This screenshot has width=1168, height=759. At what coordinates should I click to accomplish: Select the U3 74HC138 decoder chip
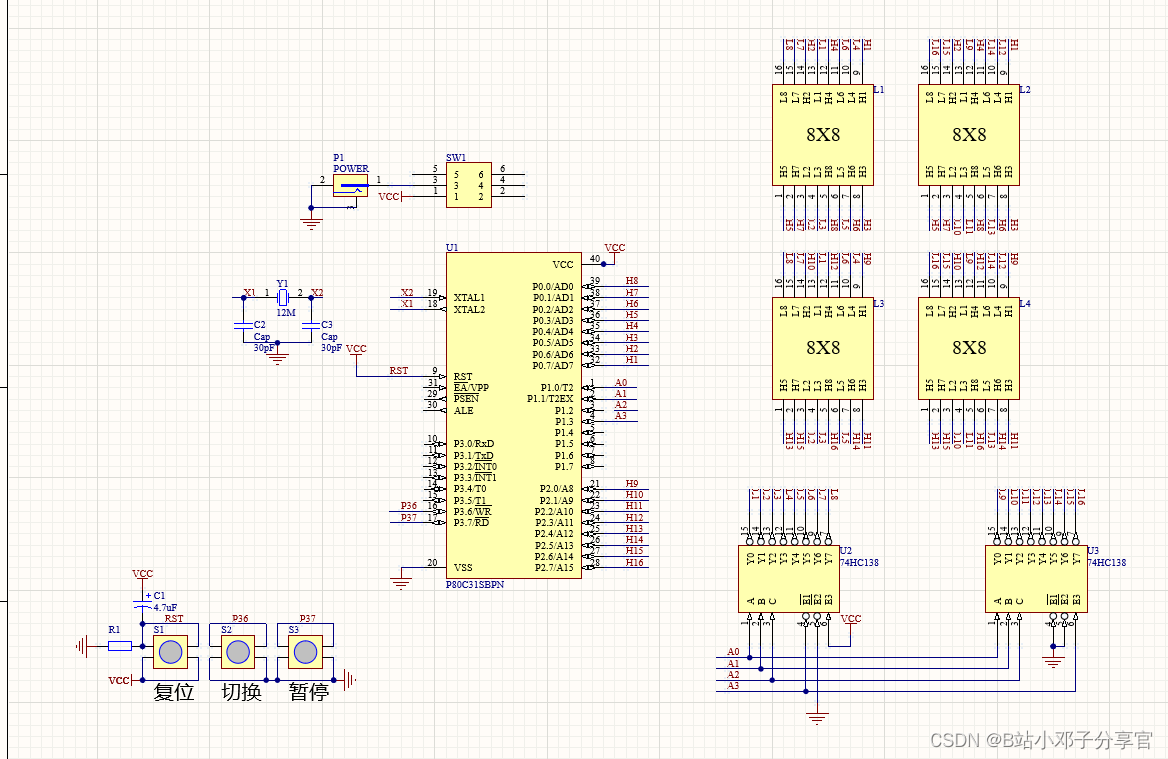(1036, 579)
